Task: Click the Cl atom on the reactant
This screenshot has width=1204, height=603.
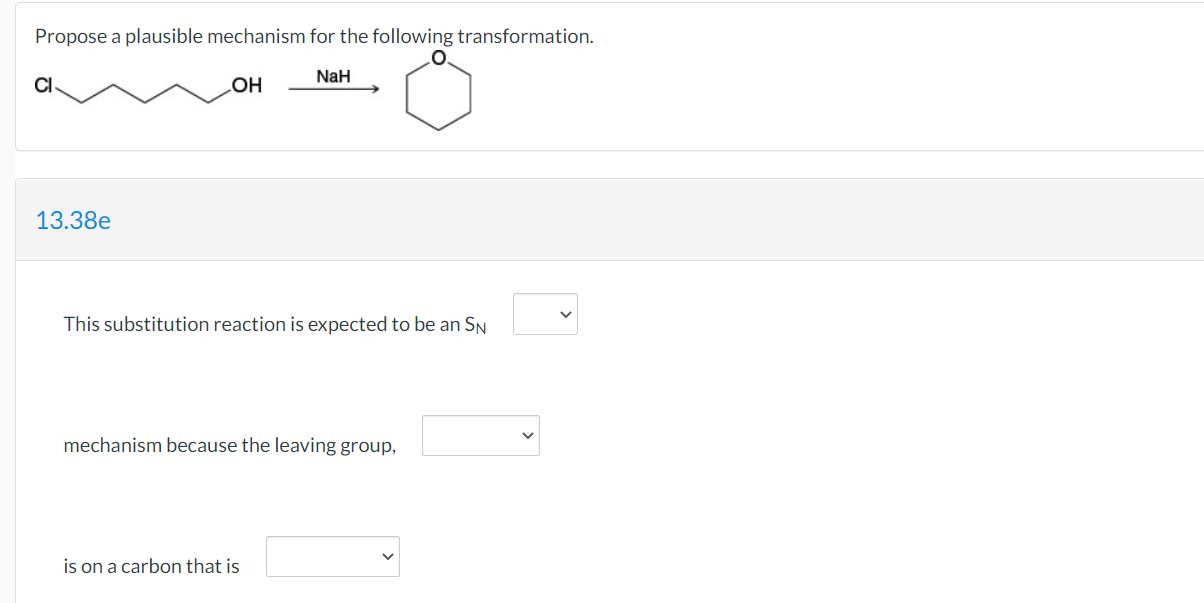Action: coord(43,85)
